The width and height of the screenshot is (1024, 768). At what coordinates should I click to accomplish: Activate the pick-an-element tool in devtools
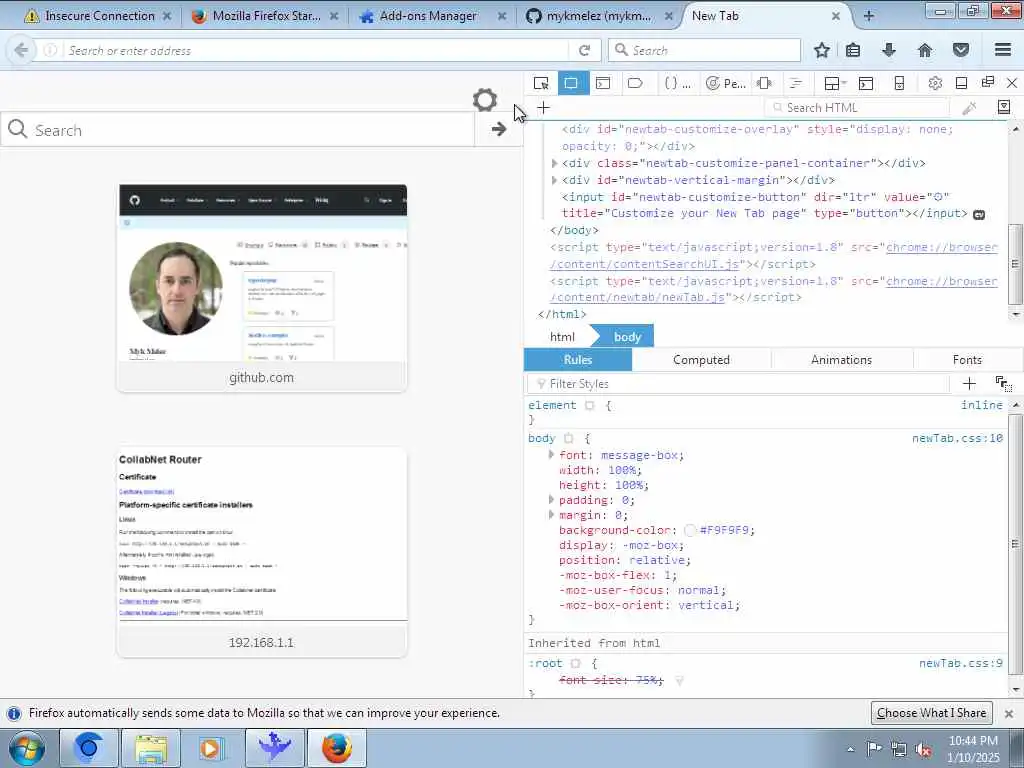click(541, 83)
